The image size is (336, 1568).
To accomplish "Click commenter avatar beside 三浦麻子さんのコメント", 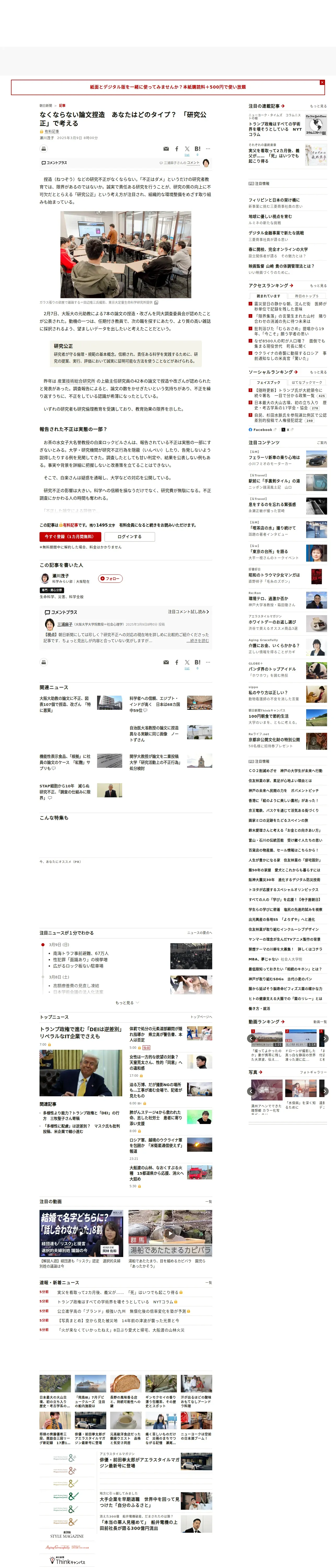I will pos(206,163).
